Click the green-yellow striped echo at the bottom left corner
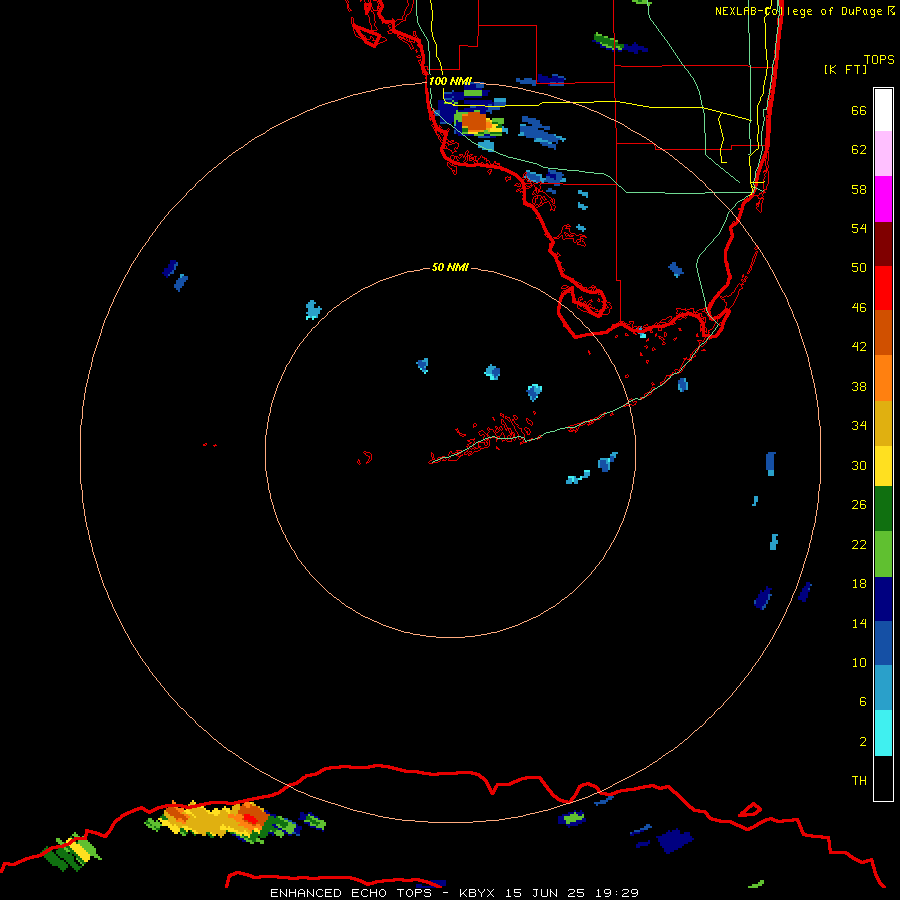Screen dimensions: 900x900 pyautogui.click(x=72, y=852)
